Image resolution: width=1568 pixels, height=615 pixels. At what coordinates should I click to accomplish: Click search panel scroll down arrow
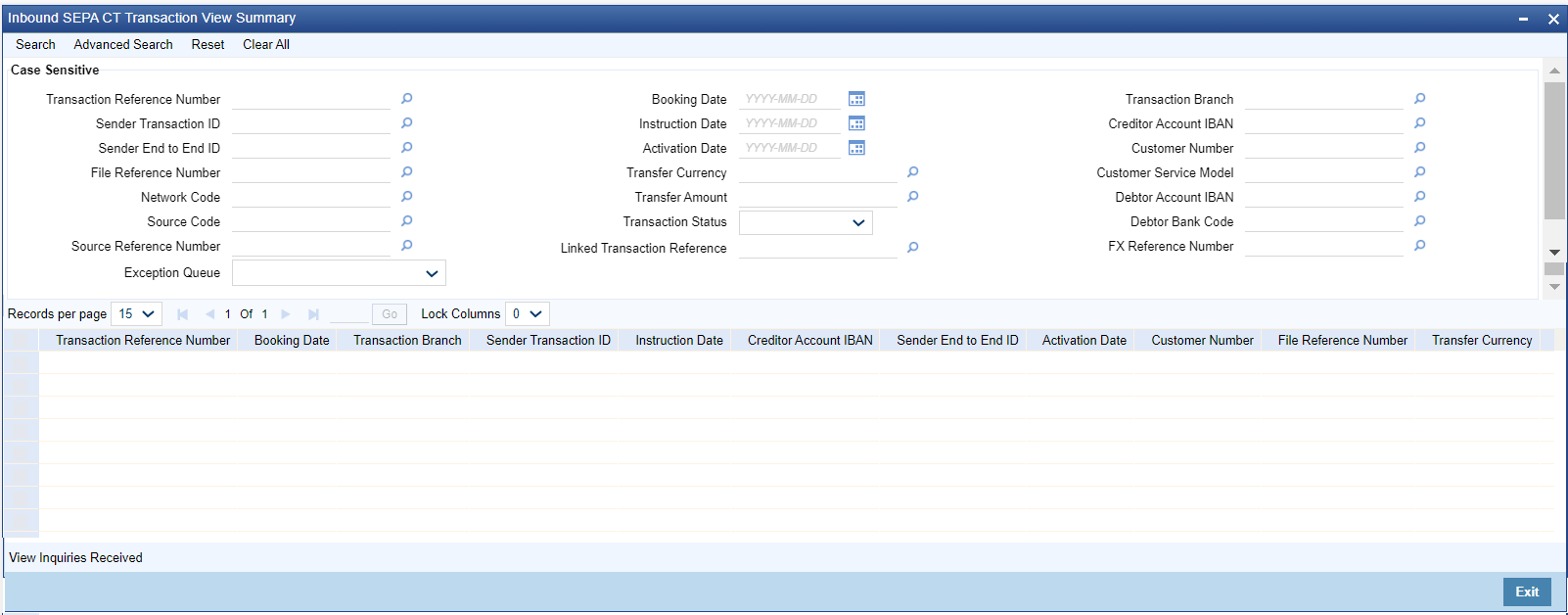1554,253
